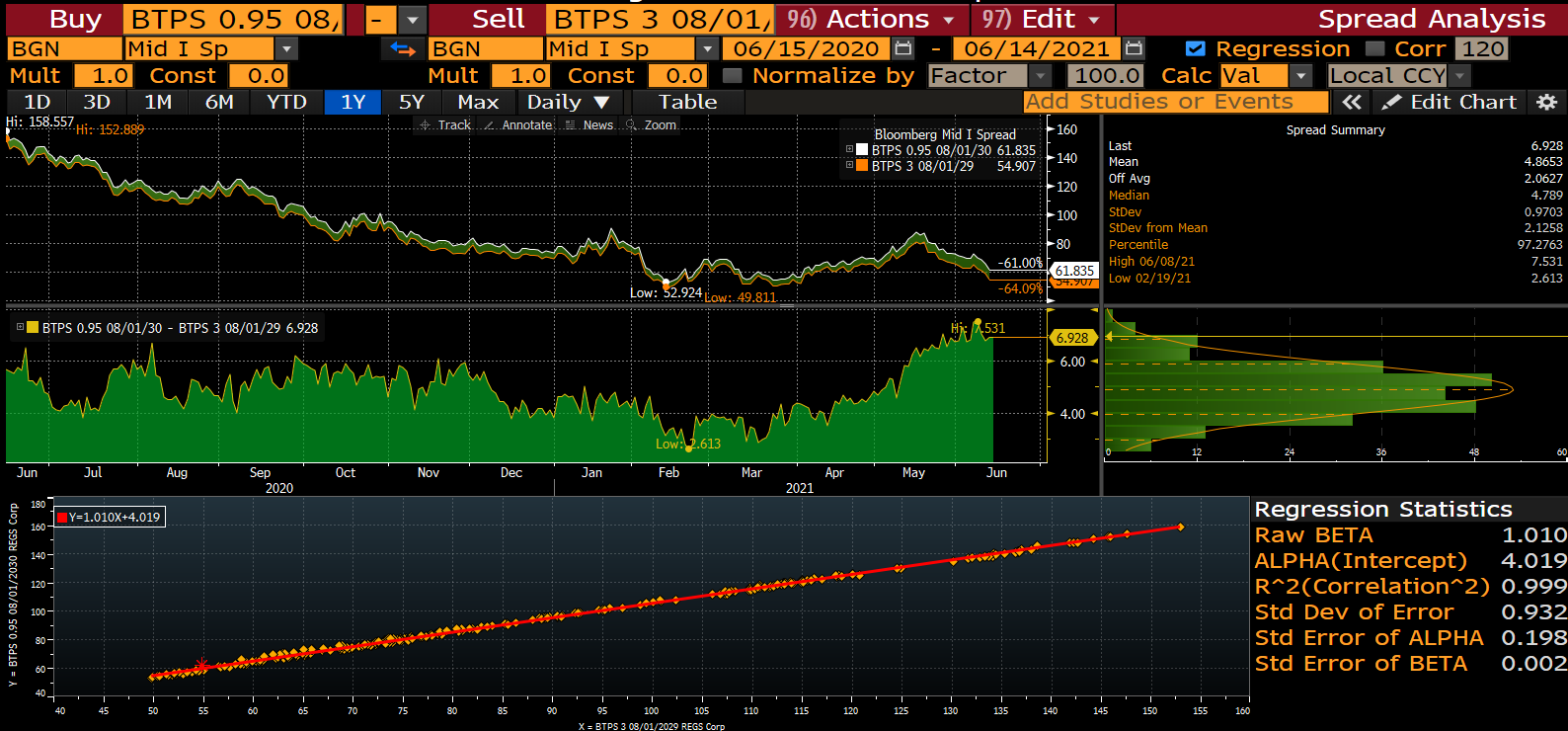This screenshot has height=731, width=1568.
Task: Open the start date calendar icon
Action: click(x=902, y=48)
